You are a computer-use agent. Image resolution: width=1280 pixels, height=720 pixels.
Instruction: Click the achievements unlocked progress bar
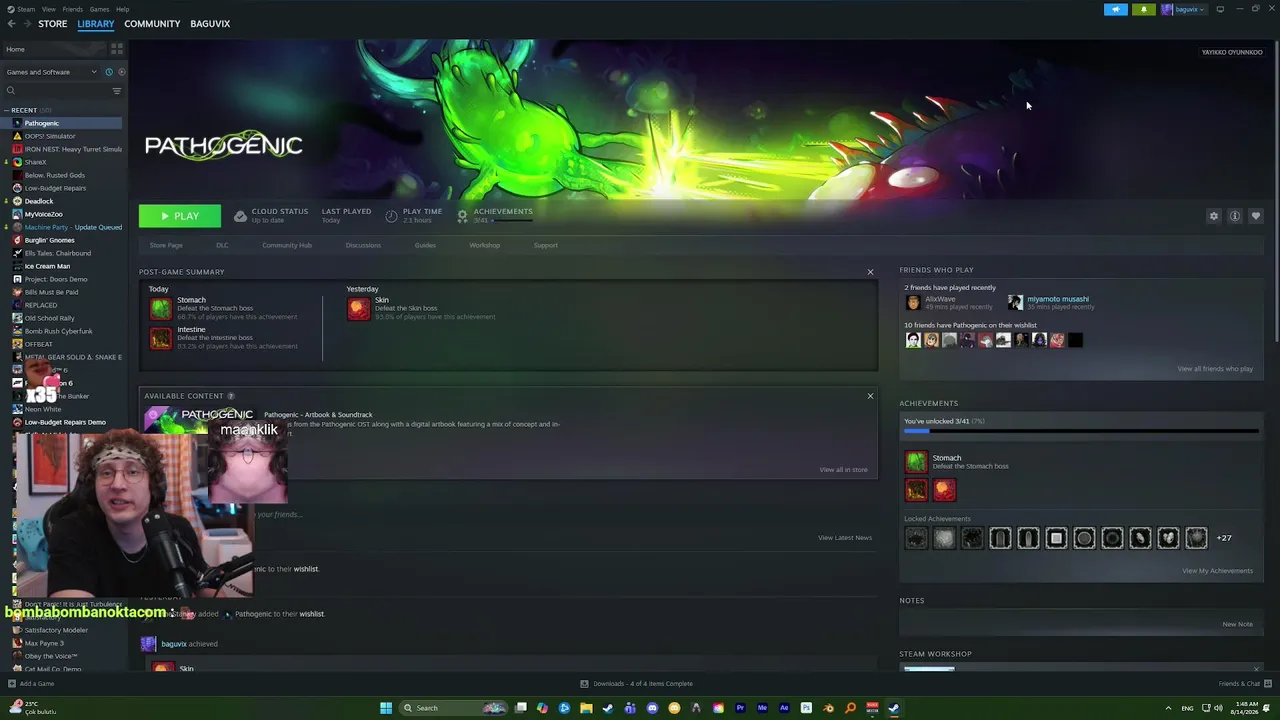pos(1080,432)
